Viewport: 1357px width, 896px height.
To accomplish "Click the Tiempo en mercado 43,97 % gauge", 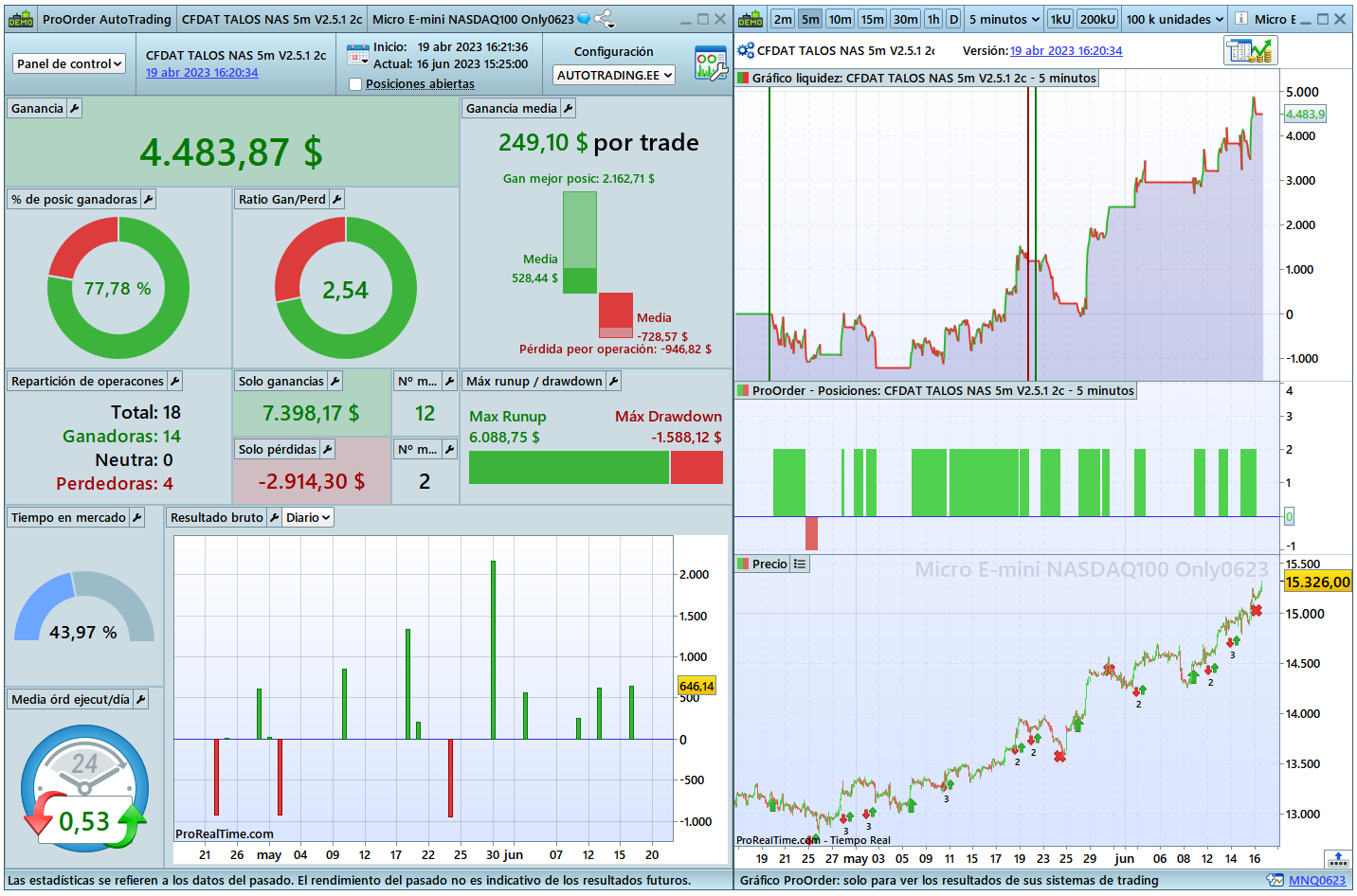I will pos(84,608).
